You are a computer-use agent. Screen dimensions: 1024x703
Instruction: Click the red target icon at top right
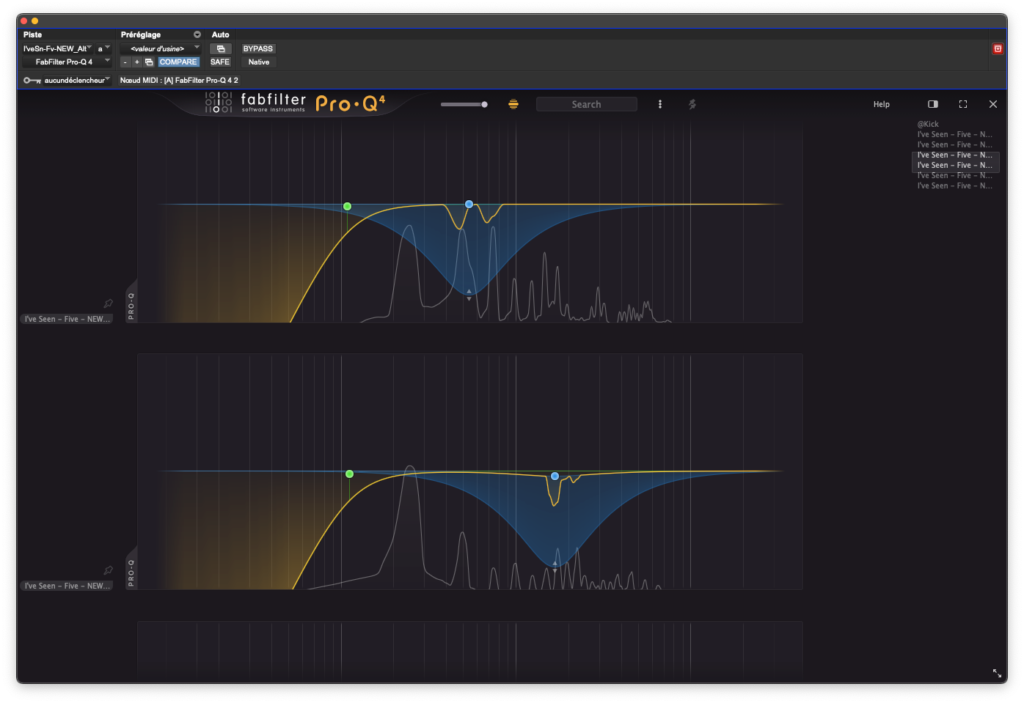(x=997, y=49)
